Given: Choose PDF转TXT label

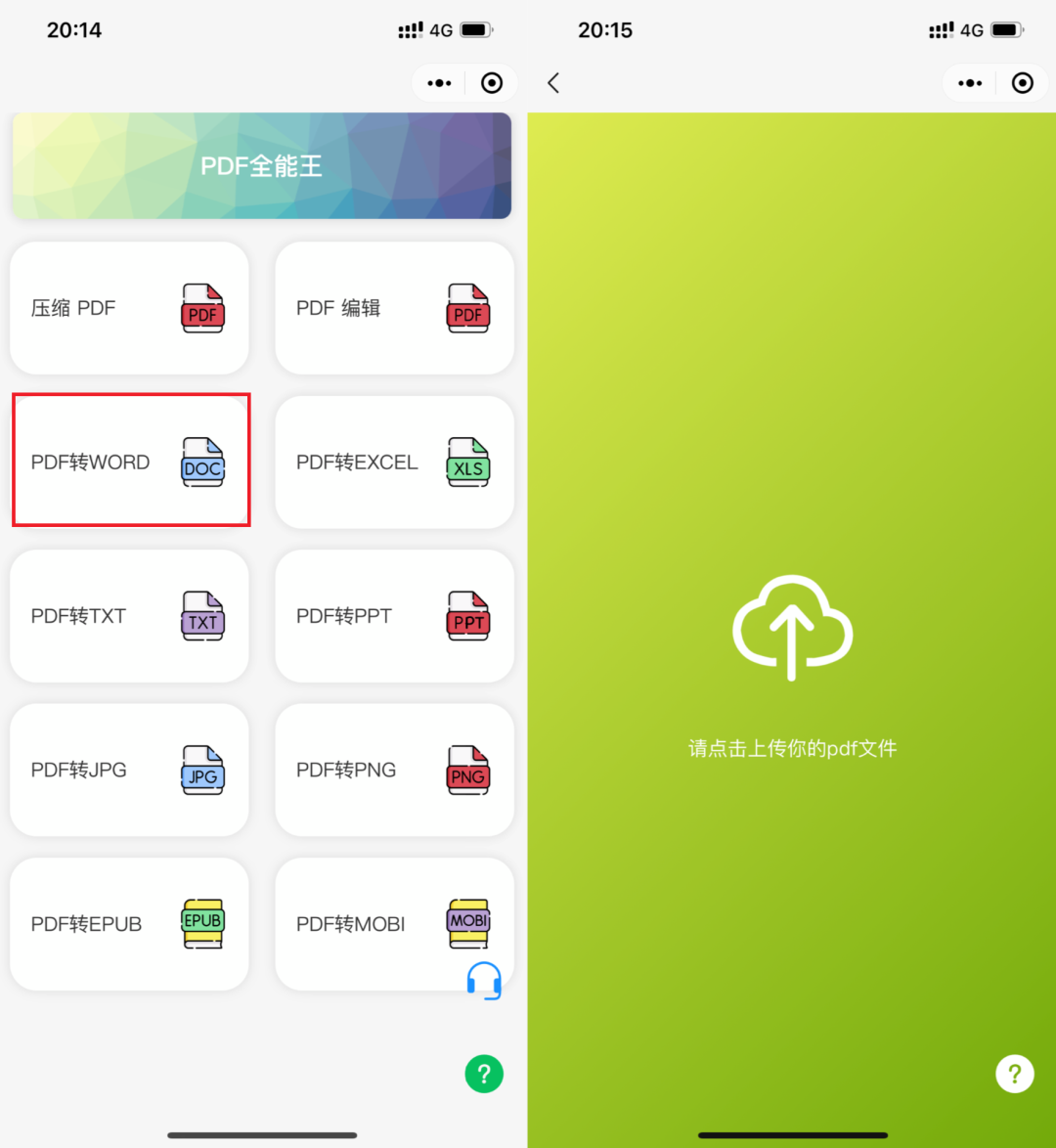Looking at the screenshot, I should coord(78,616).
